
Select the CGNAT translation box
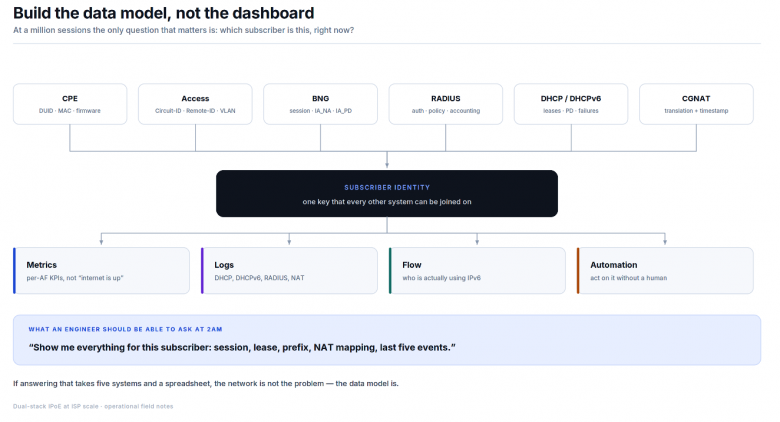(696, 104)
